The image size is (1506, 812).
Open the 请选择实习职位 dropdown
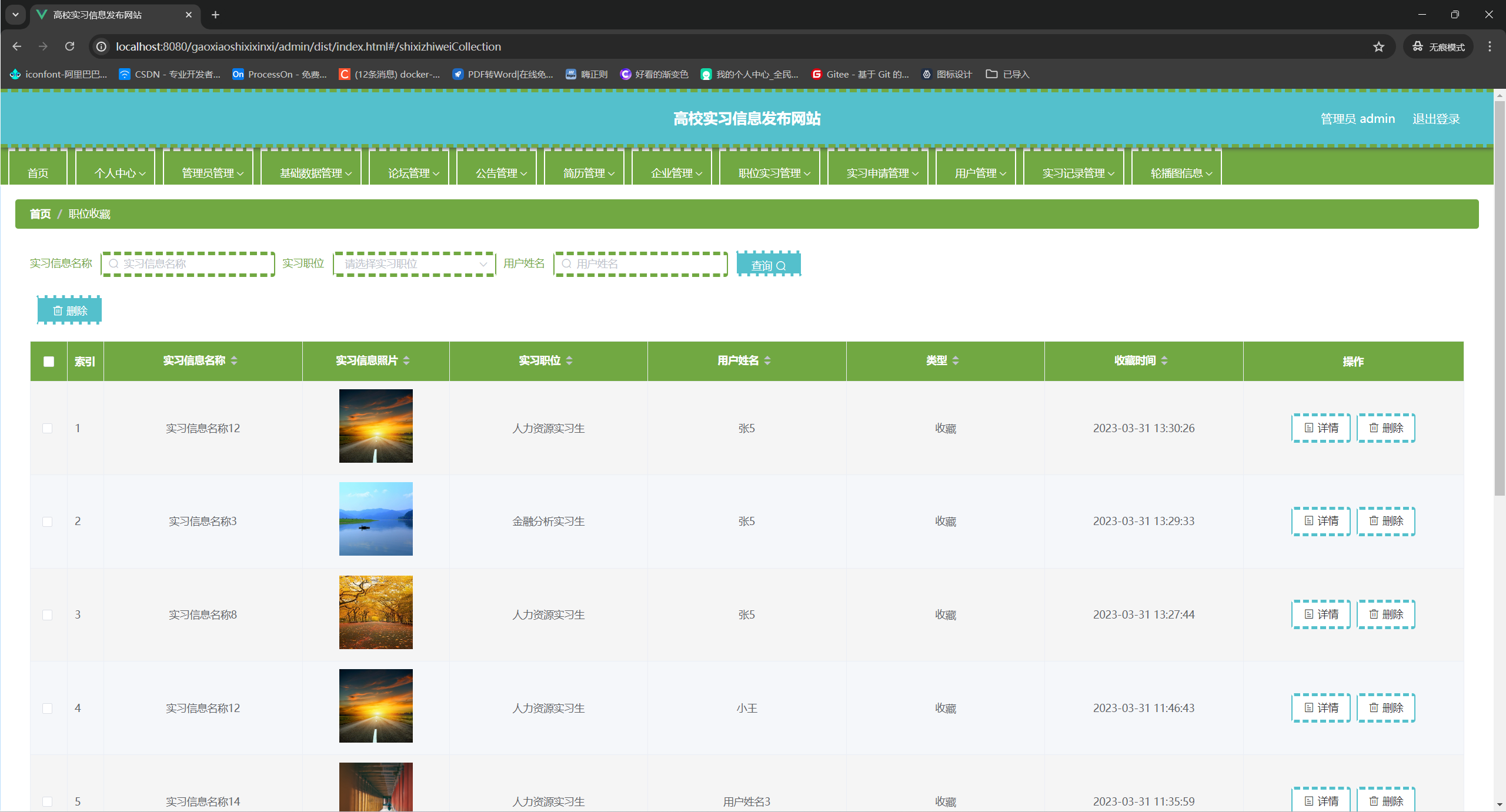pos(414,264)
